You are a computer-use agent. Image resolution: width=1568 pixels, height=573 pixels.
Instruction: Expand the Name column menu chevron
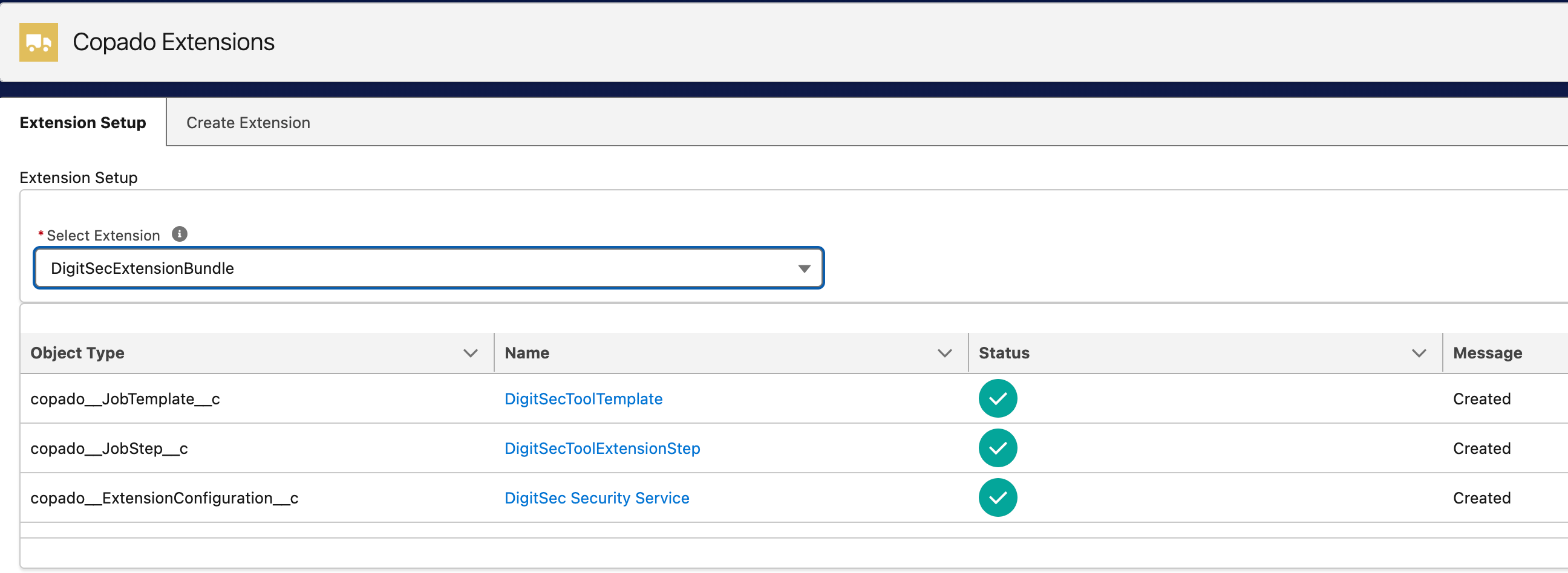tap(944, 353)
